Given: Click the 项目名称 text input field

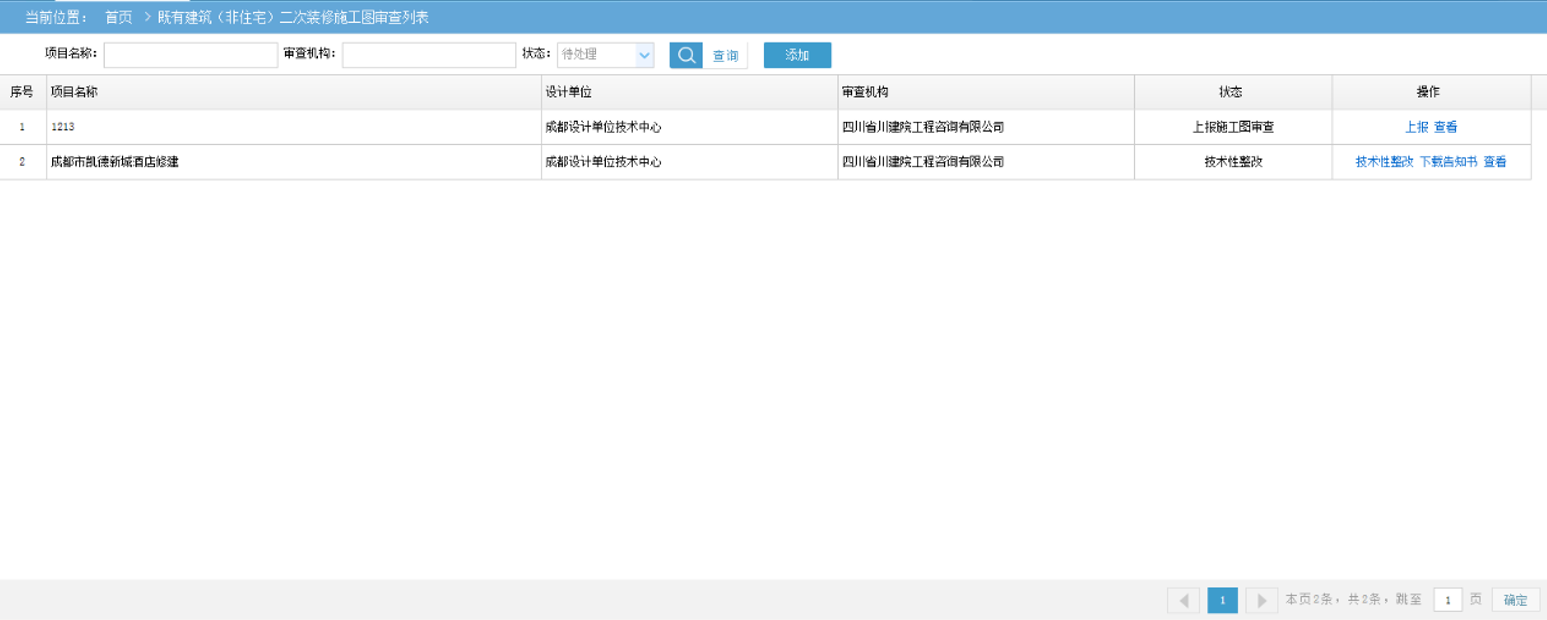Looking at the screenshot, I should click(x=190, y=55).
